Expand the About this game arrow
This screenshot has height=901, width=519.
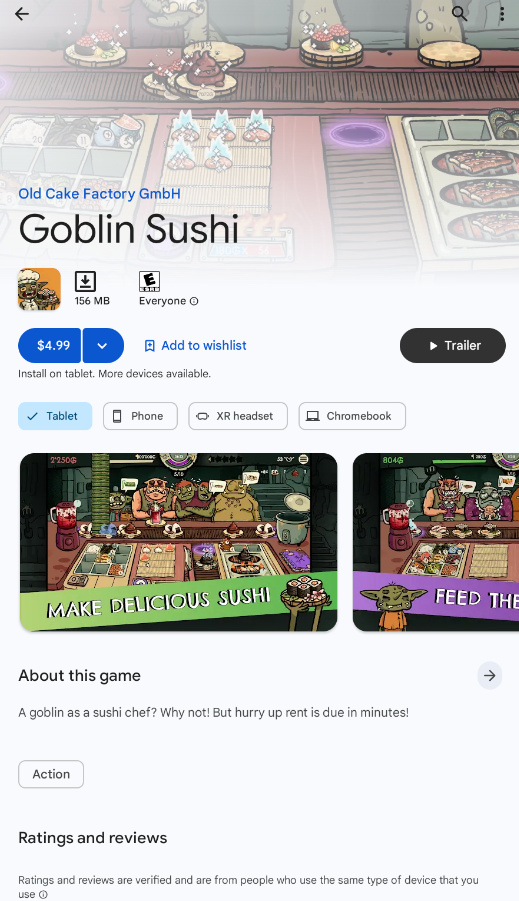pos(490,675)
